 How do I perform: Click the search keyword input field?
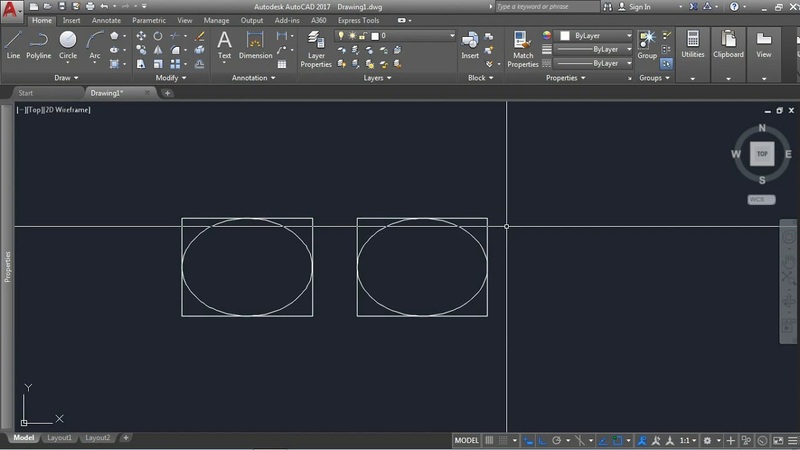pyautogui.click(x=547, y=7)
